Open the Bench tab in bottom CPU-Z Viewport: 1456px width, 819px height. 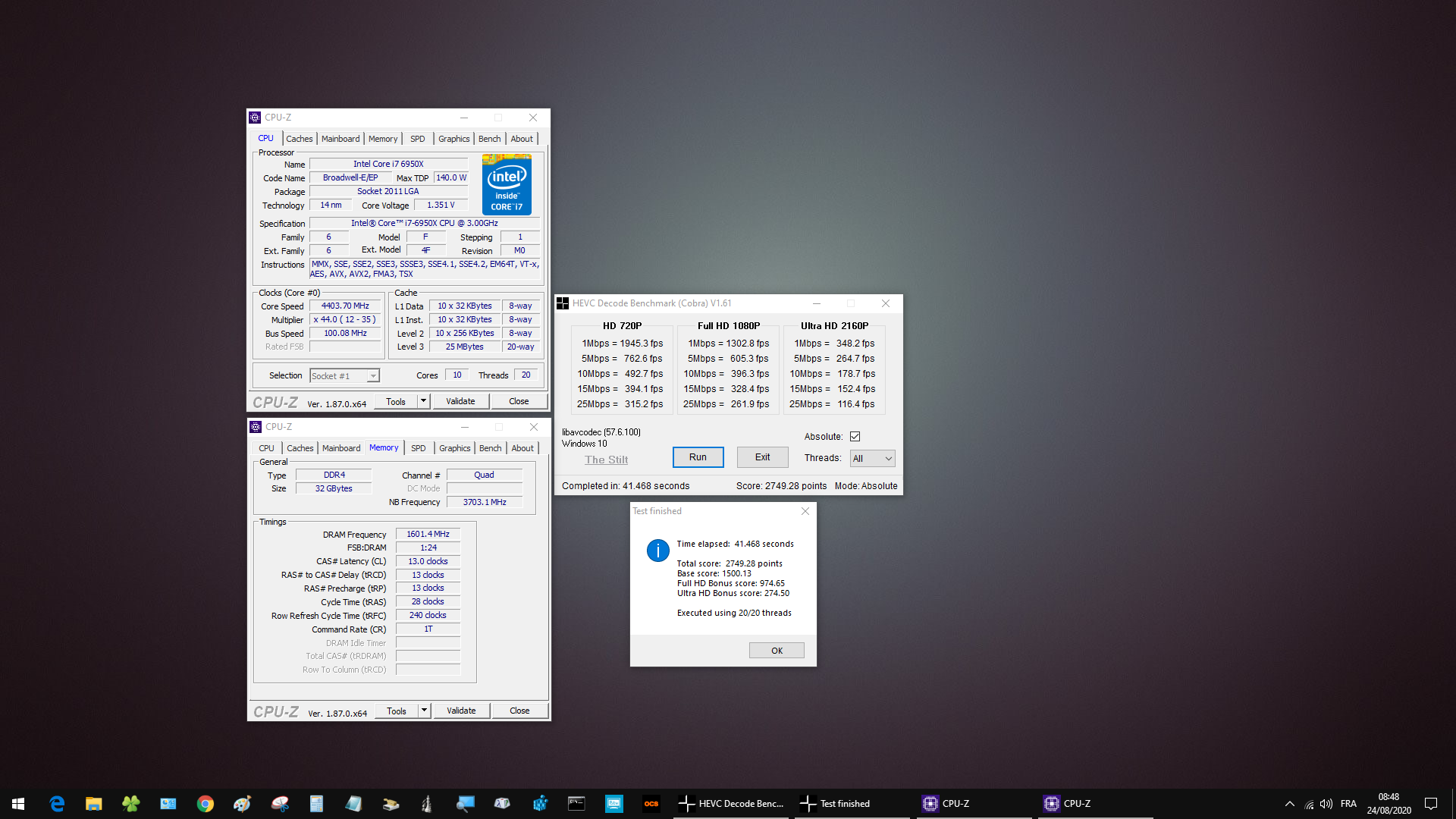point(490,448)
